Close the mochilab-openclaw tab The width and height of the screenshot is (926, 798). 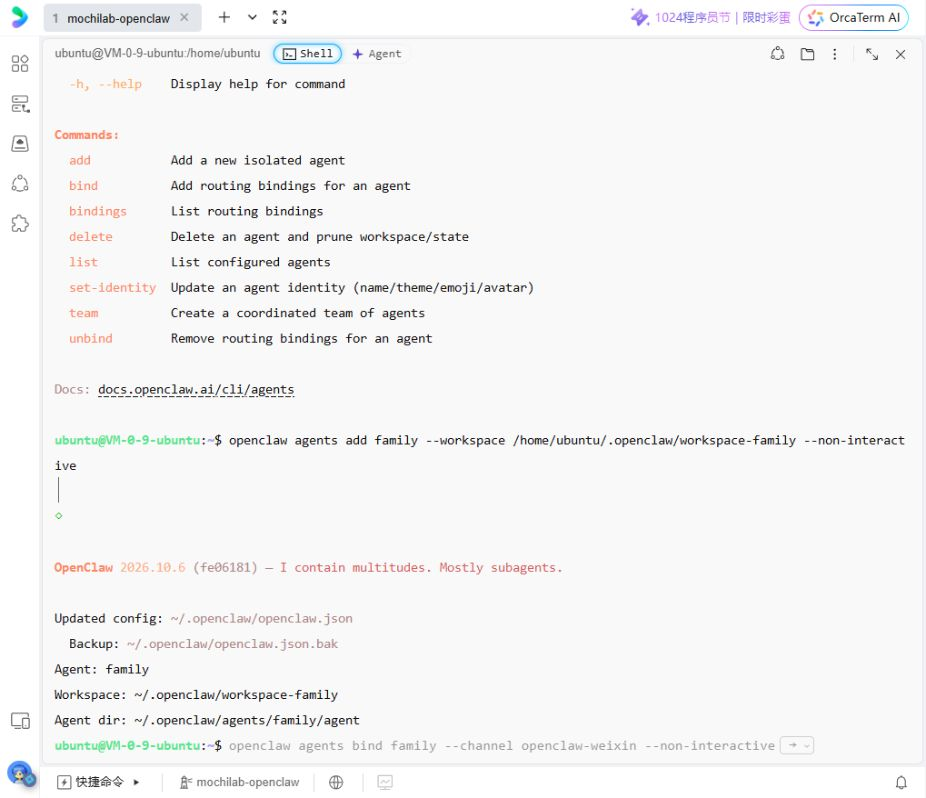[185, 18]
